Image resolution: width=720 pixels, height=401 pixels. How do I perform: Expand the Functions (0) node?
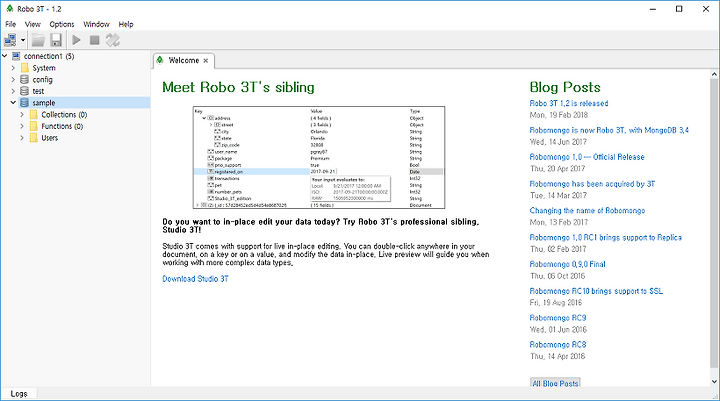pyautogui.click(x=22, y=126)
